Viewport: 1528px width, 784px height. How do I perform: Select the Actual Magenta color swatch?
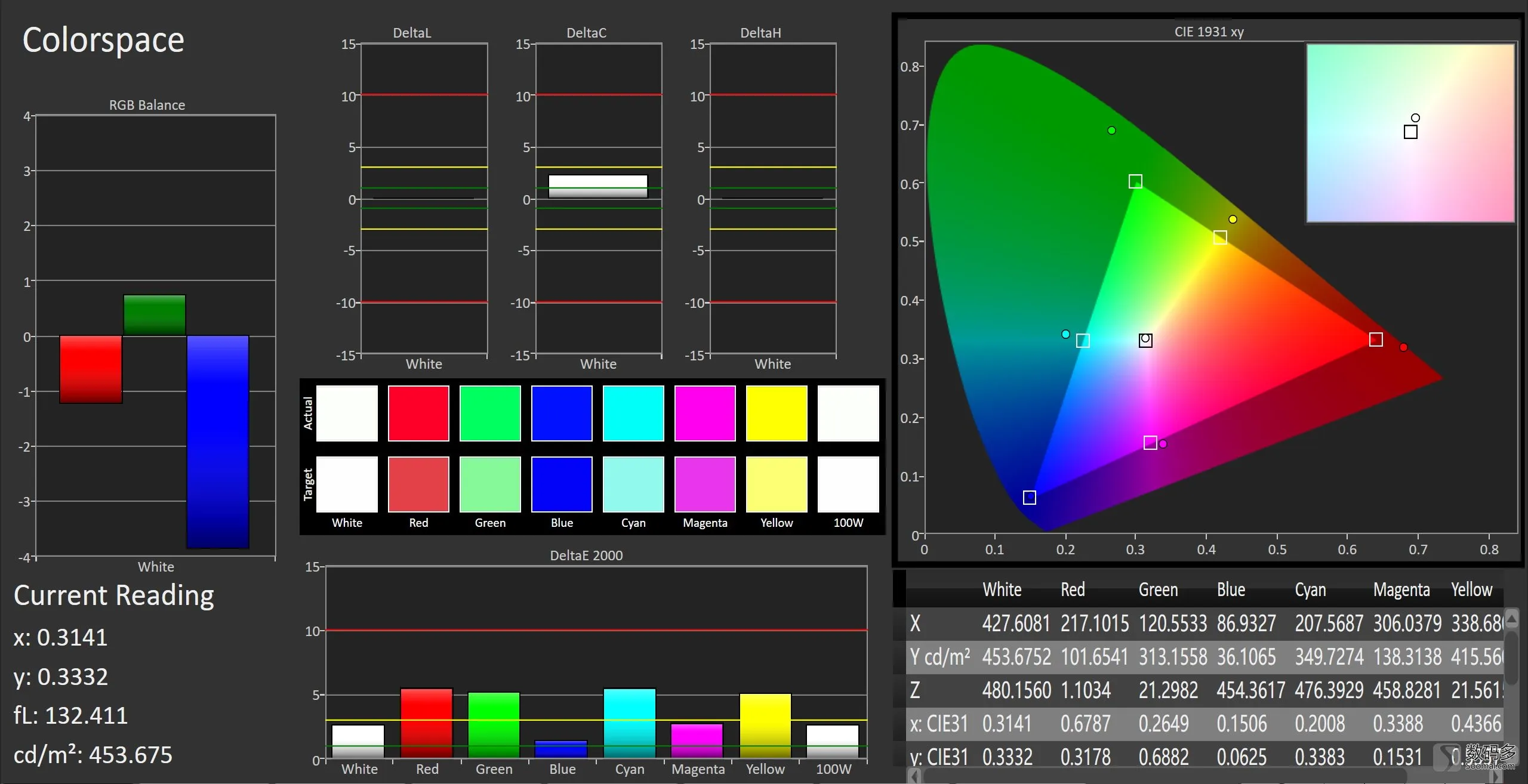point(705,413)
